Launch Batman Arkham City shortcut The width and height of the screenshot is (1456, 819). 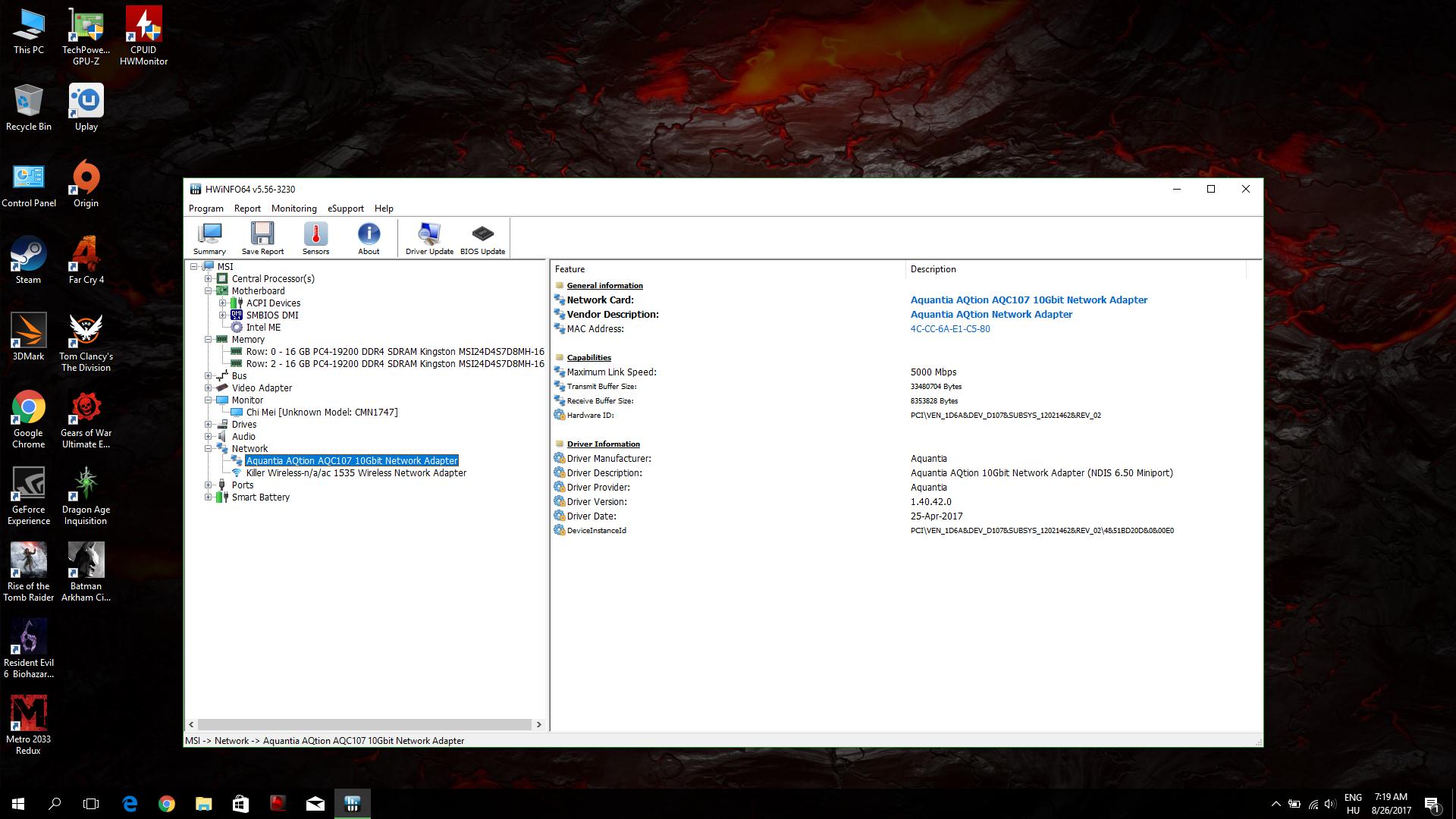[86, 573]
